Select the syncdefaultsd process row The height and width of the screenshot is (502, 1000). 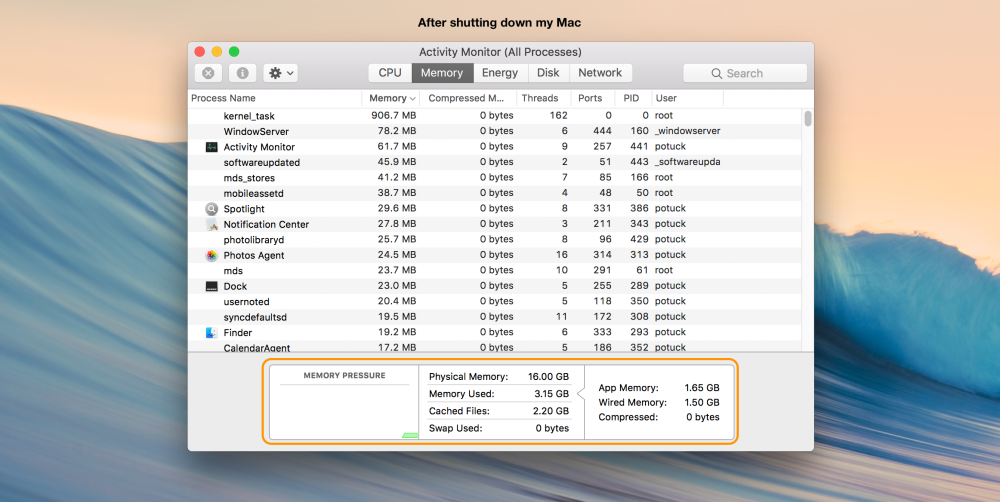(x=495, y=317)
